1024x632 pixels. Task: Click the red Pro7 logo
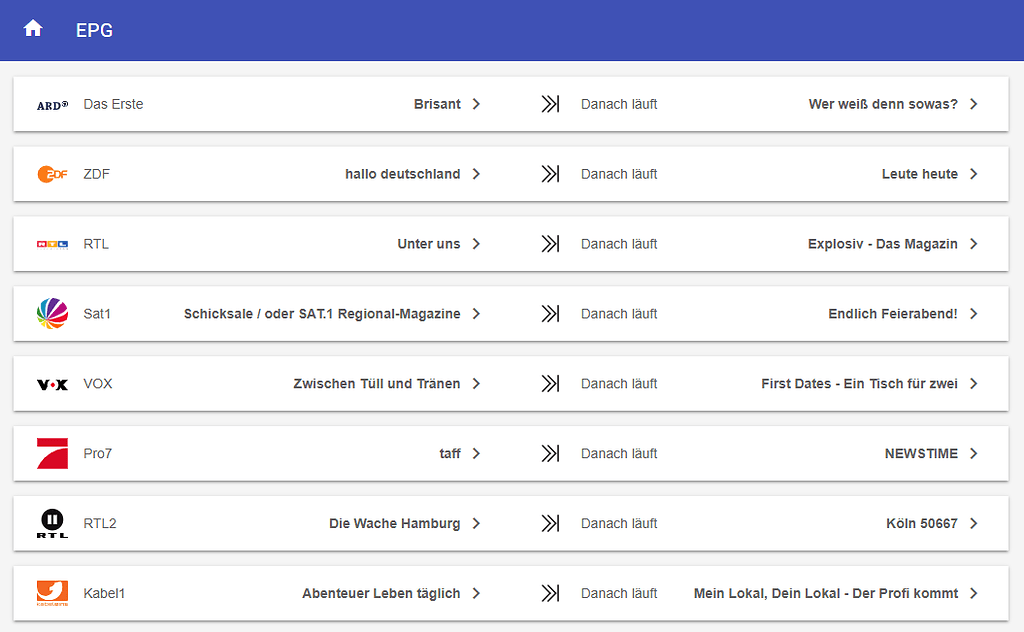pos(52,453)
